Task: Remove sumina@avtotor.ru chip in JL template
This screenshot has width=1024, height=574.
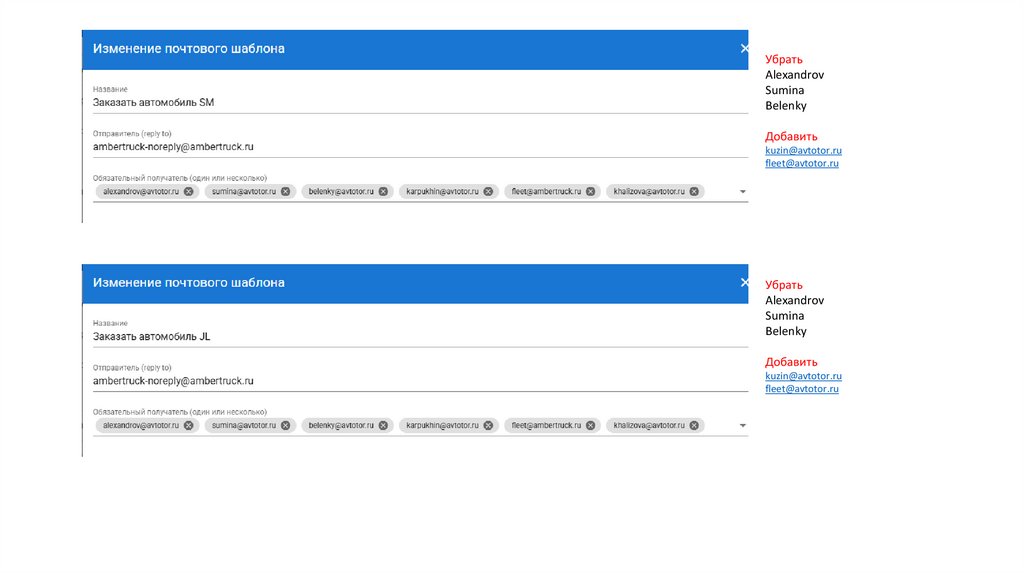Action: [285, 425]
